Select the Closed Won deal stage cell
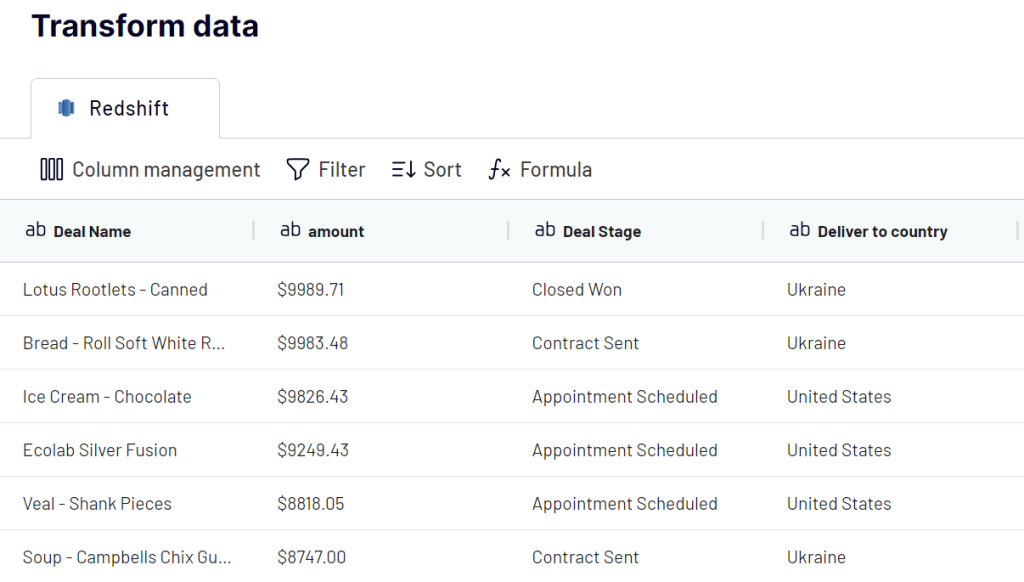 (x=577, y=289)
